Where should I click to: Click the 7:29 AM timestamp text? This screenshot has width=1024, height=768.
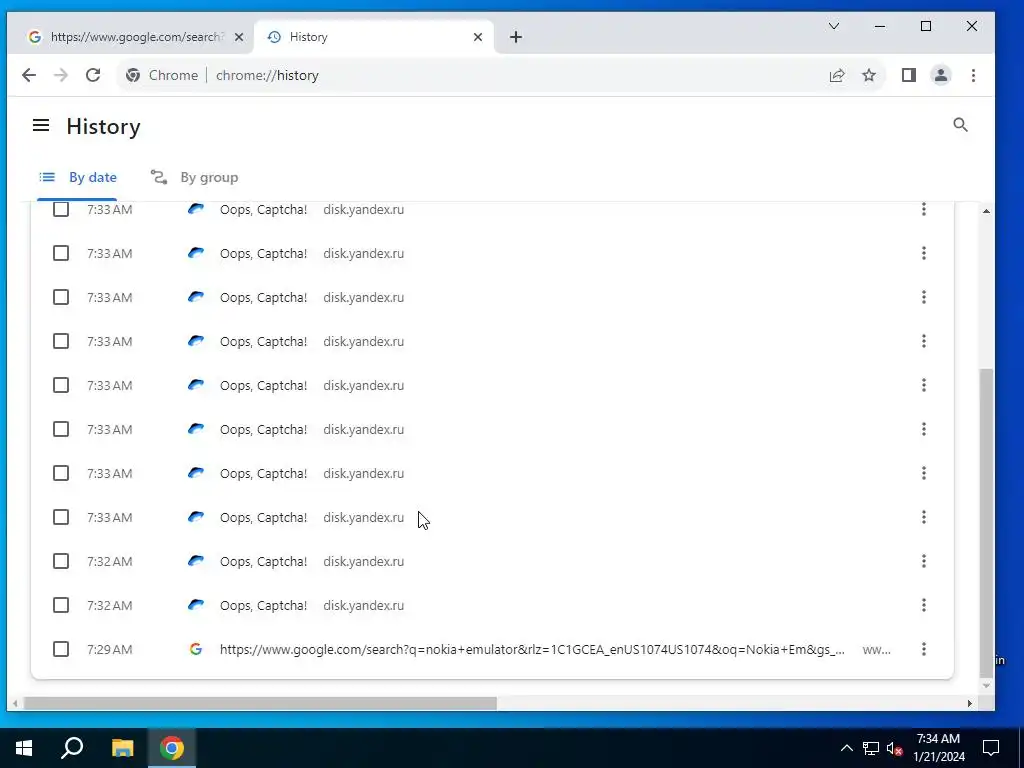coord(110,649)
